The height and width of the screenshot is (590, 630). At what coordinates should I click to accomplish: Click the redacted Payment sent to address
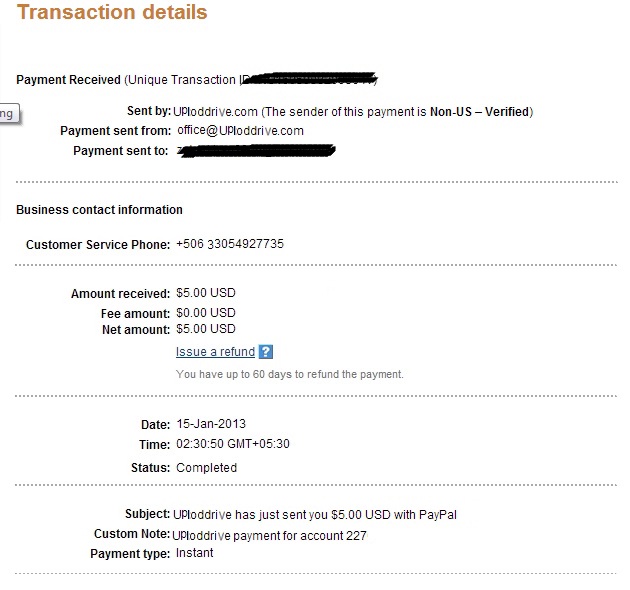(256, 151)
